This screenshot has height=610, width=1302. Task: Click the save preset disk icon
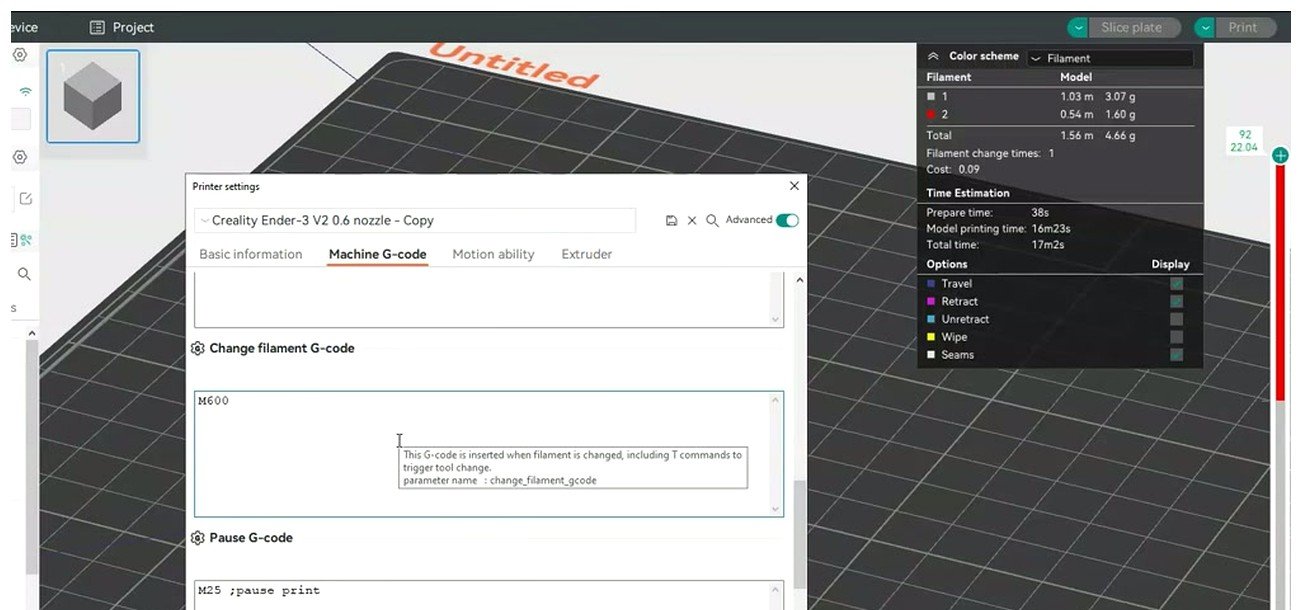672,221
